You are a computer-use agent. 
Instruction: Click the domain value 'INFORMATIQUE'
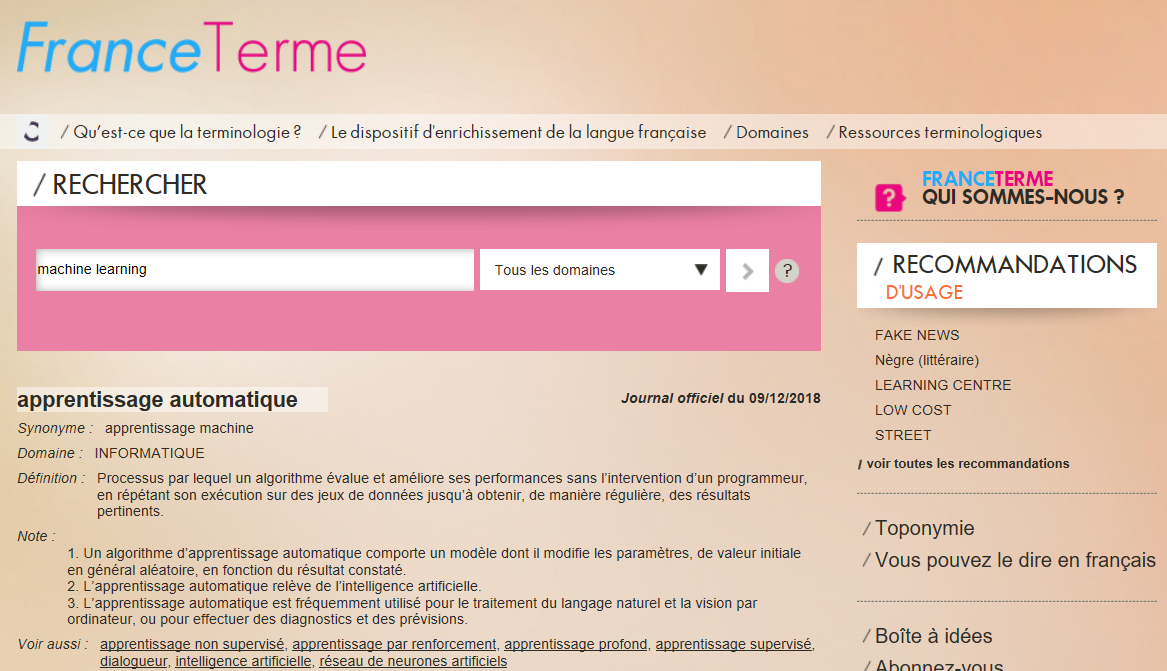(x=150, y=453)
